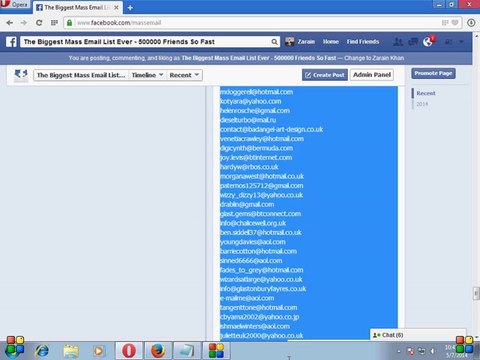This screenshot has width=480, height=360.
Task: Click the Opera menu button
Action: point(15,4)
